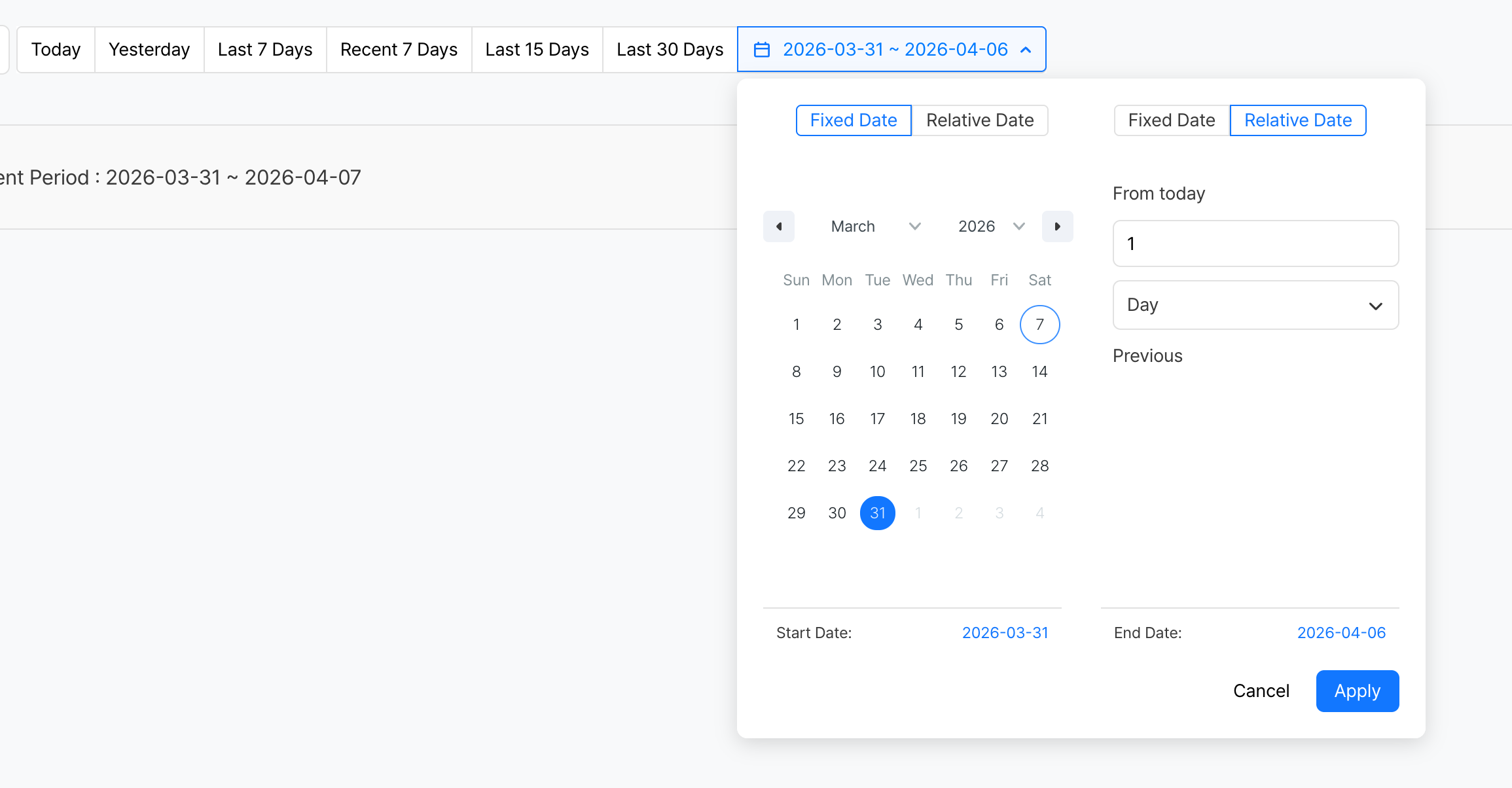
Task: Select left Relative Date toggle
Action: (x=980, y=120)
